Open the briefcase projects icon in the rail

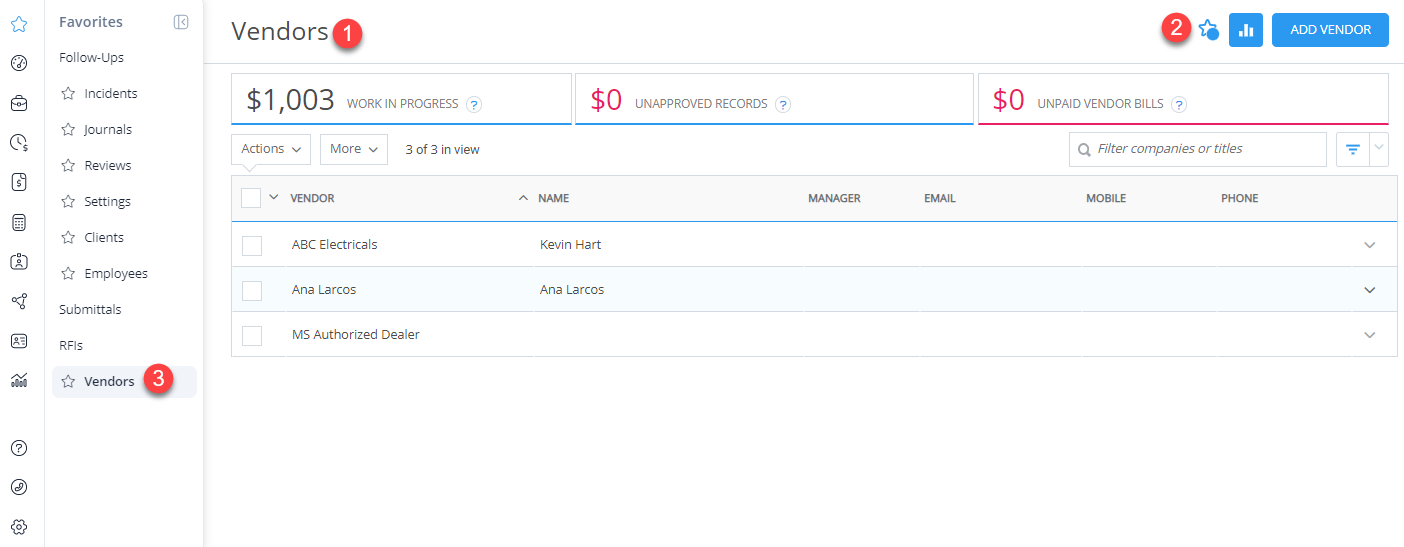tap(19, 103)
